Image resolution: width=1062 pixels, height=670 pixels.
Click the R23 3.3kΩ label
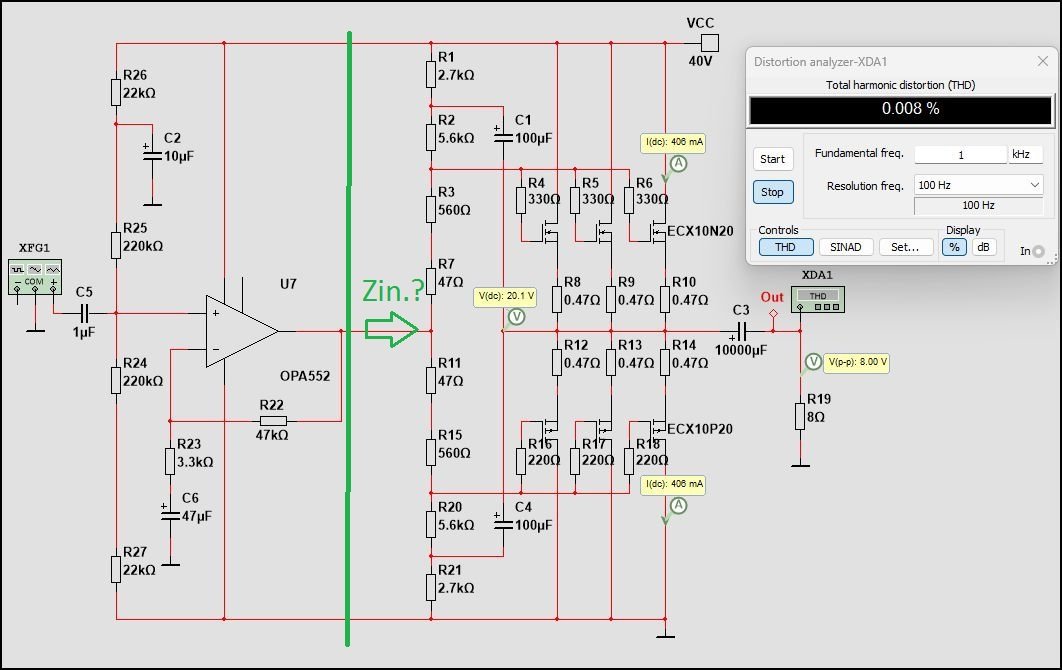tap(195, 453)
